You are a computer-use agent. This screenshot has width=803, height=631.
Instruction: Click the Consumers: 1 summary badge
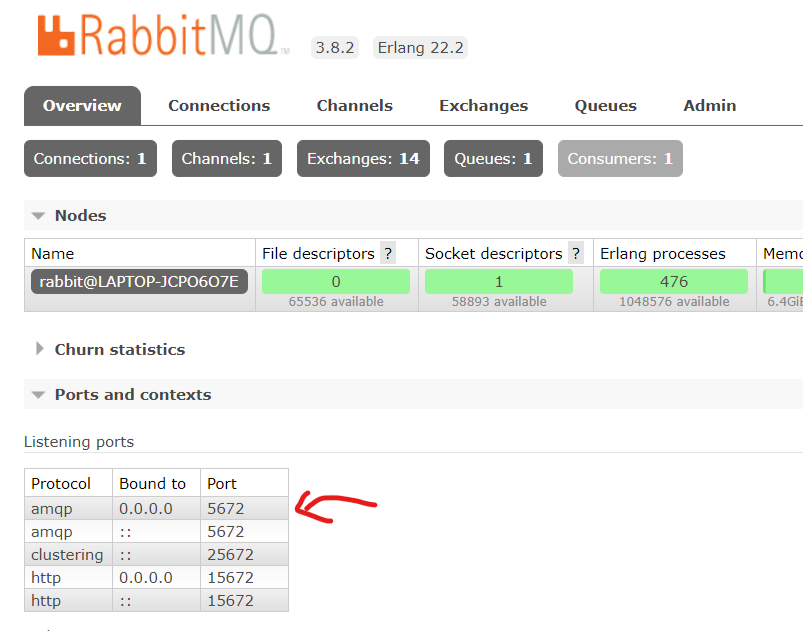point(620,158)
